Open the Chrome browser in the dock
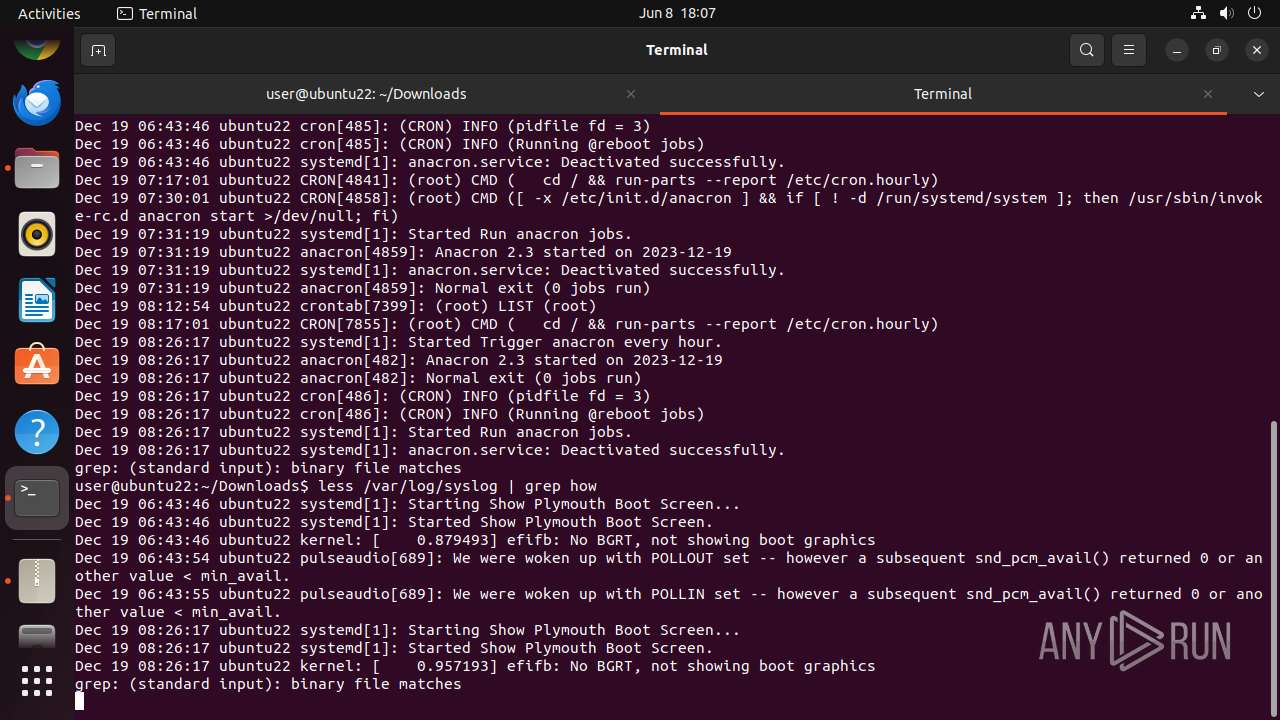This screenshot has height=720, width=1280. coord(37,46)
